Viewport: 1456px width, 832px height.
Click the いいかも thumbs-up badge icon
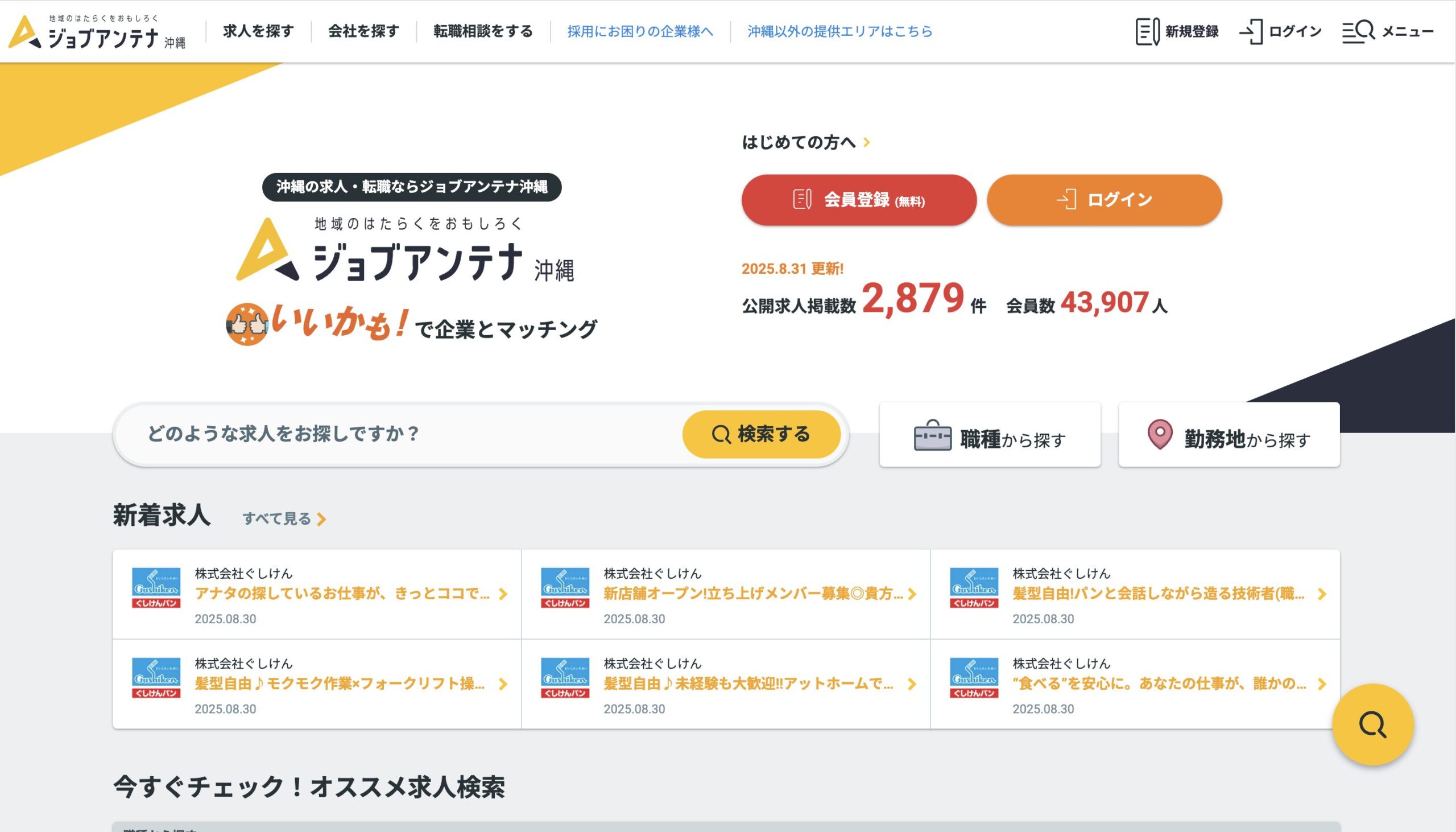pyautogui.click(x=247, y=324)
